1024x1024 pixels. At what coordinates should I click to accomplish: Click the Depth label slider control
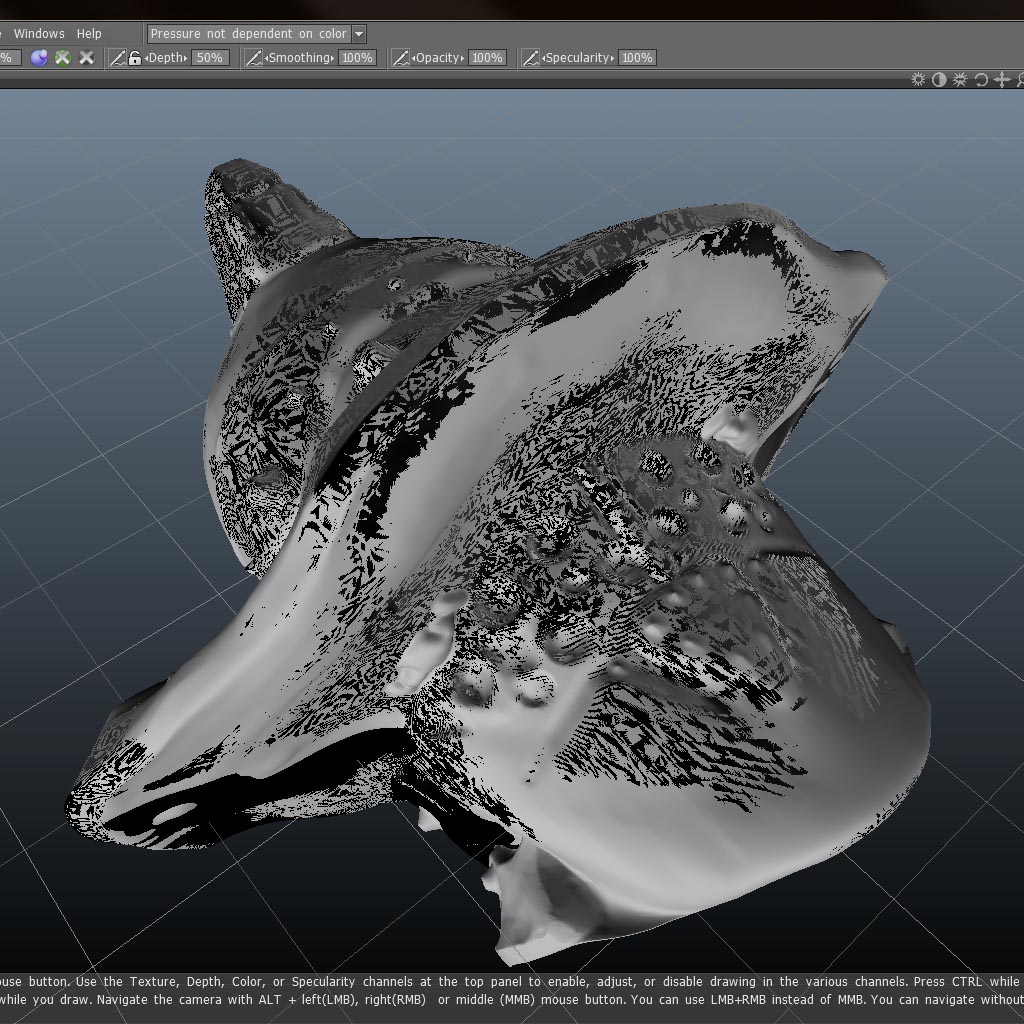pyautogui.click(x=167, y=58)
